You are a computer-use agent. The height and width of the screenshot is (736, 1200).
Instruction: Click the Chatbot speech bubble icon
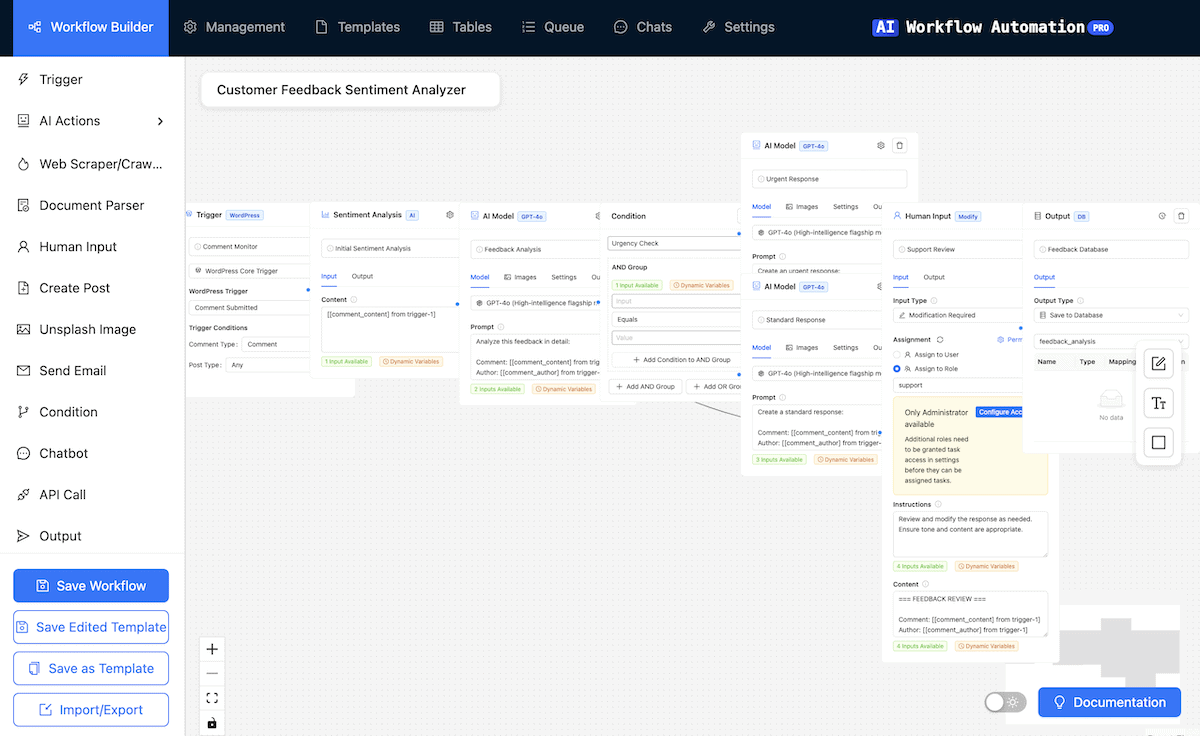point(23,453)
